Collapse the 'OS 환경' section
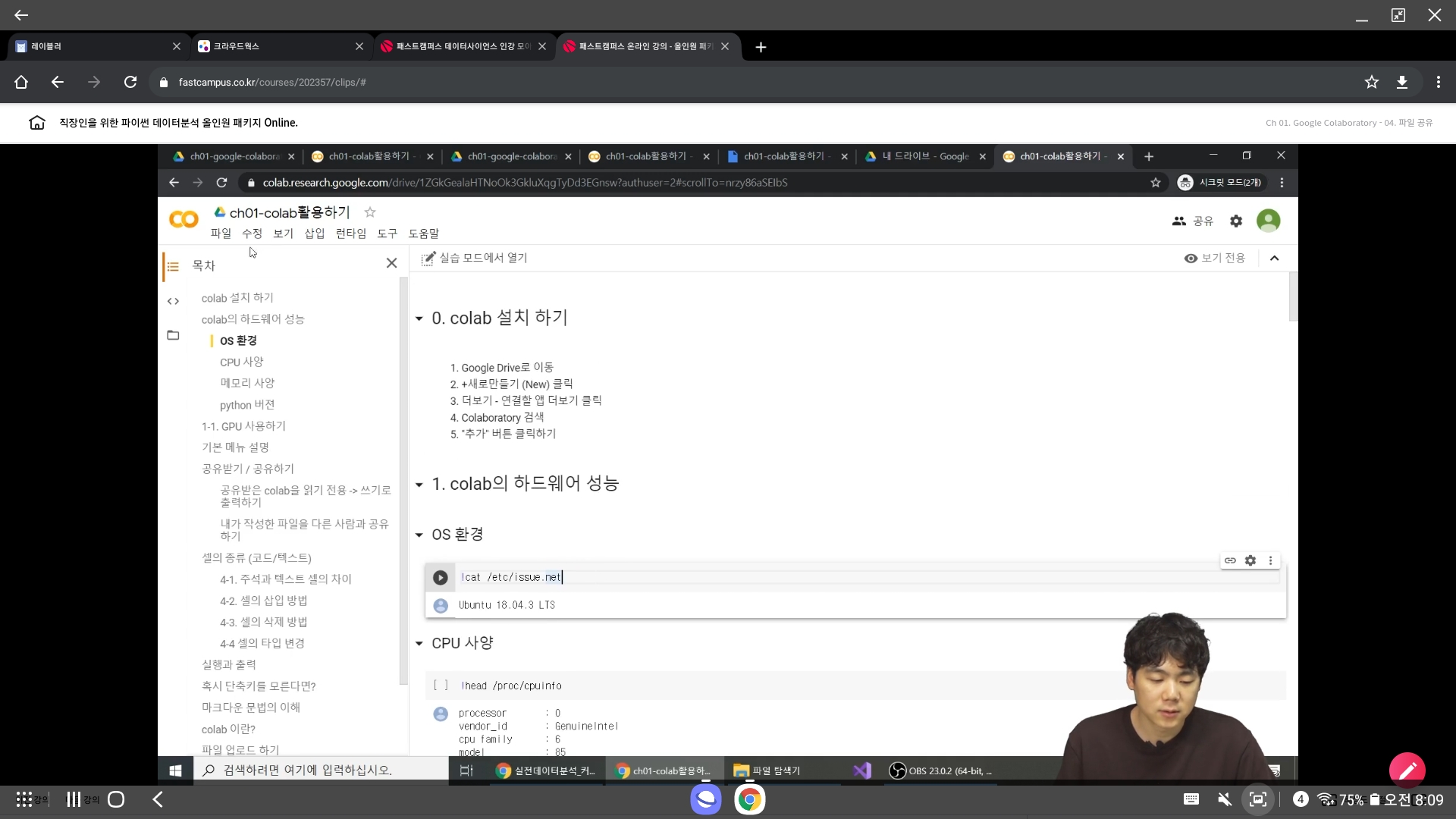The height and width of the screenshot is (819, 1456). click(x=419, y=535)
